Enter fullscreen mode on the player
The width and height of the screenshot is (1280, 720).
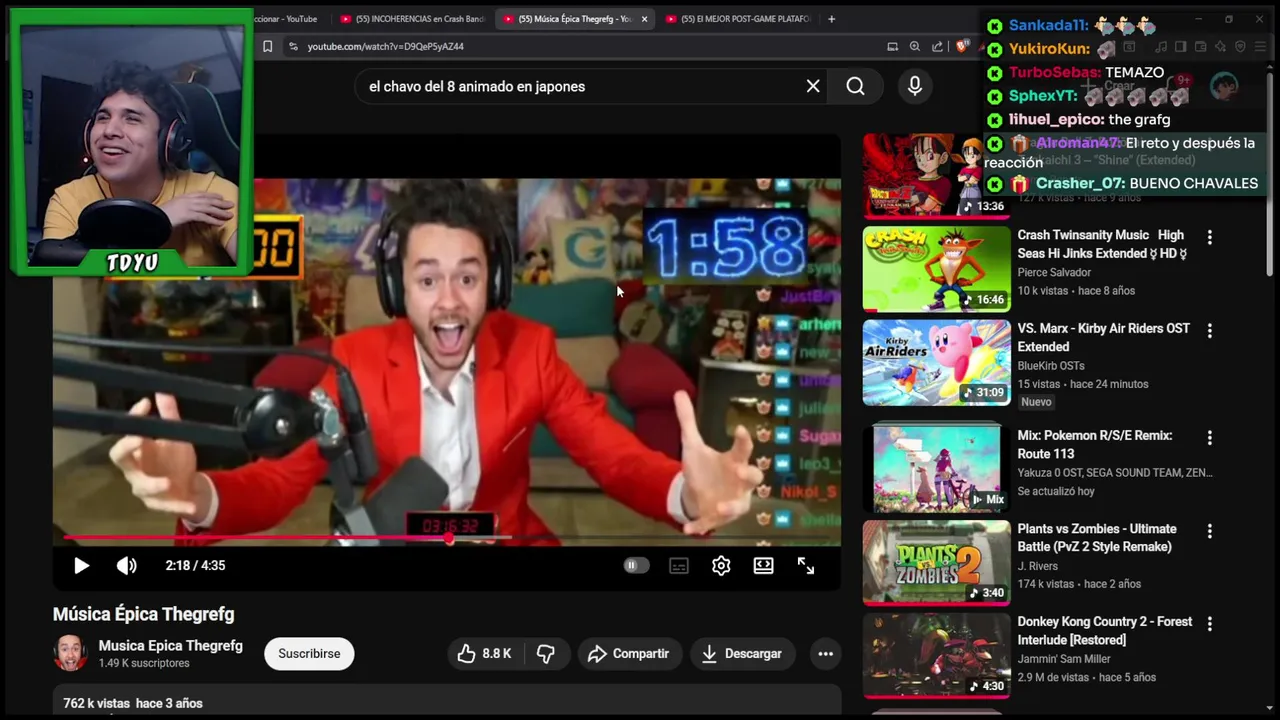(x=806, y=566)
